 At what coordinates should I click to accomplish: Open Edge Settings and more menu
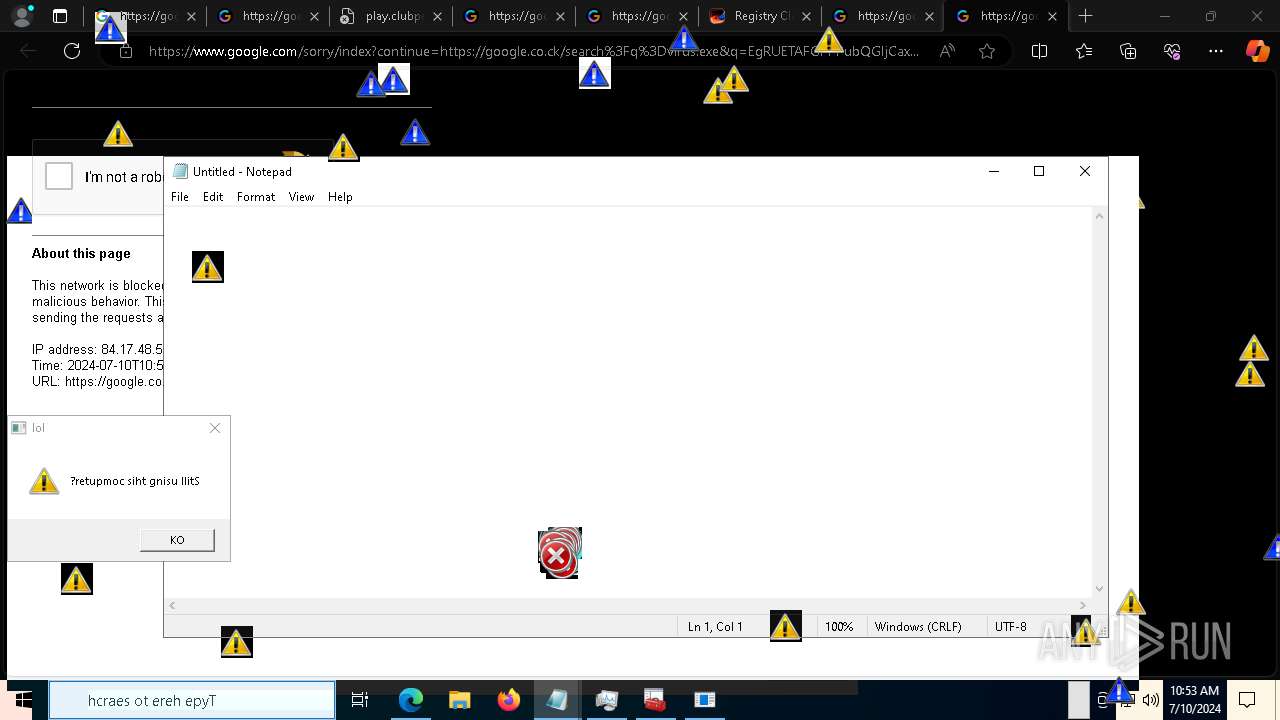point(1216,51)
